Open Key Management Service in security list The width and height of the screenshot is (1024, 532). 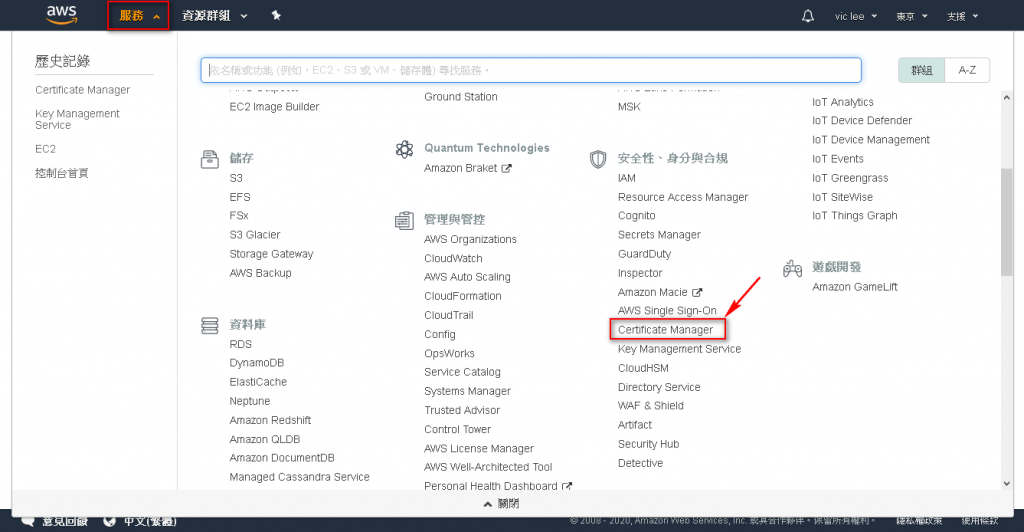[x=679, y=349]
